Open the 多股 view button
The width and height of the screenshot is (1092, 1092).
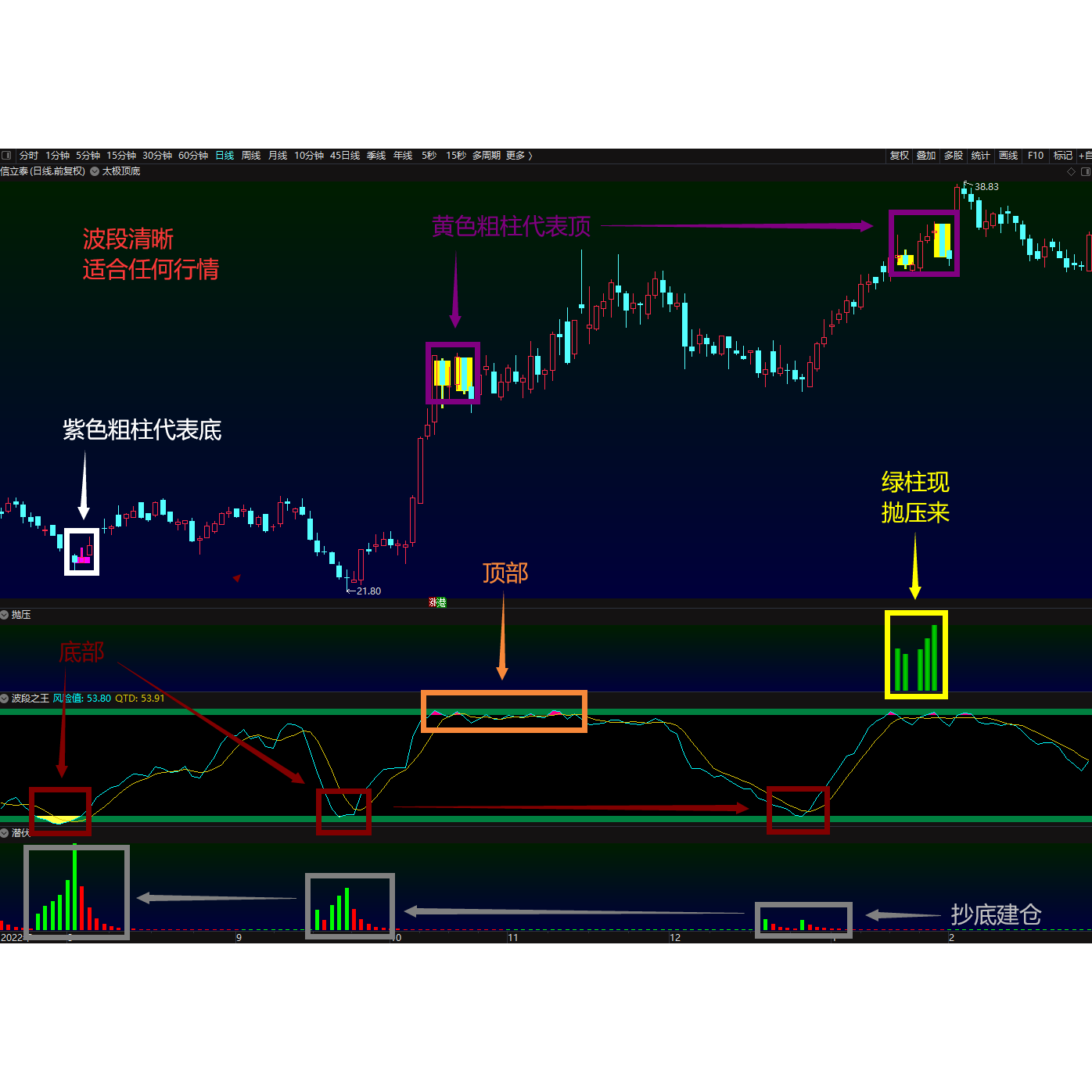click(x=954, y=156)
